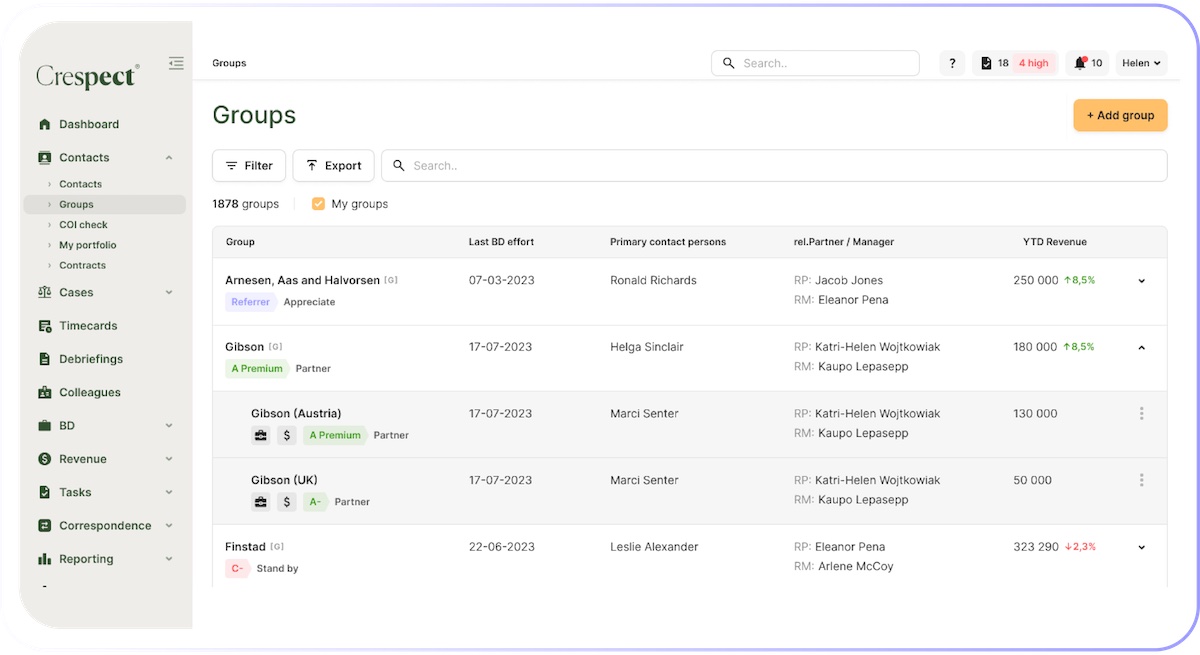Expand the Arnesen, Aas and Halvorsen row
The image size is (1200, 655).
1141,281
